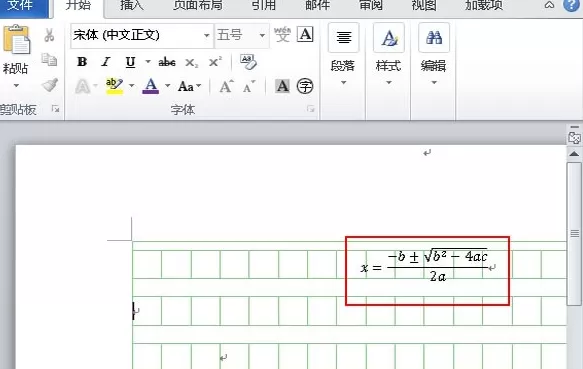
Task: Switch to the 加载项 add-ins tab
Action: tap(484, 6)
